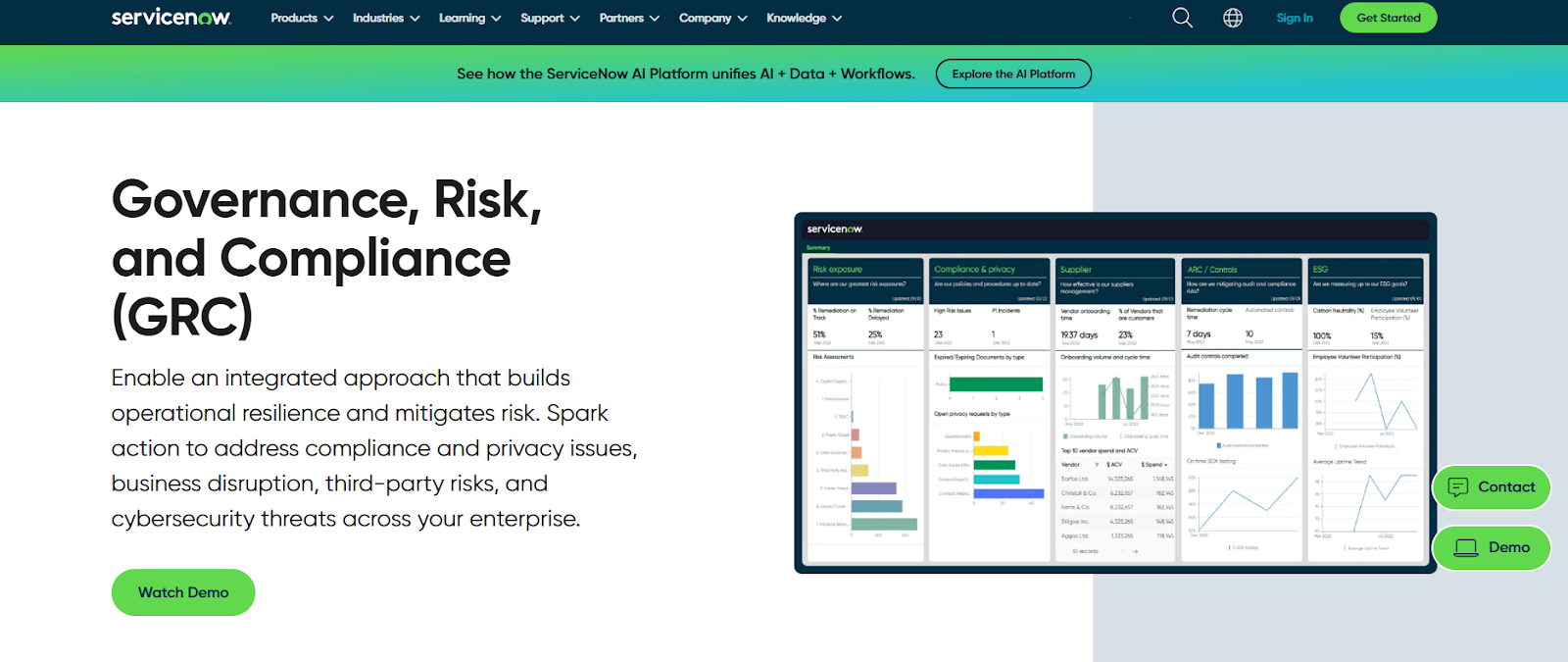Click the Get Started button
This screenshot has width=1568, height=662.
click(1388, 18)
